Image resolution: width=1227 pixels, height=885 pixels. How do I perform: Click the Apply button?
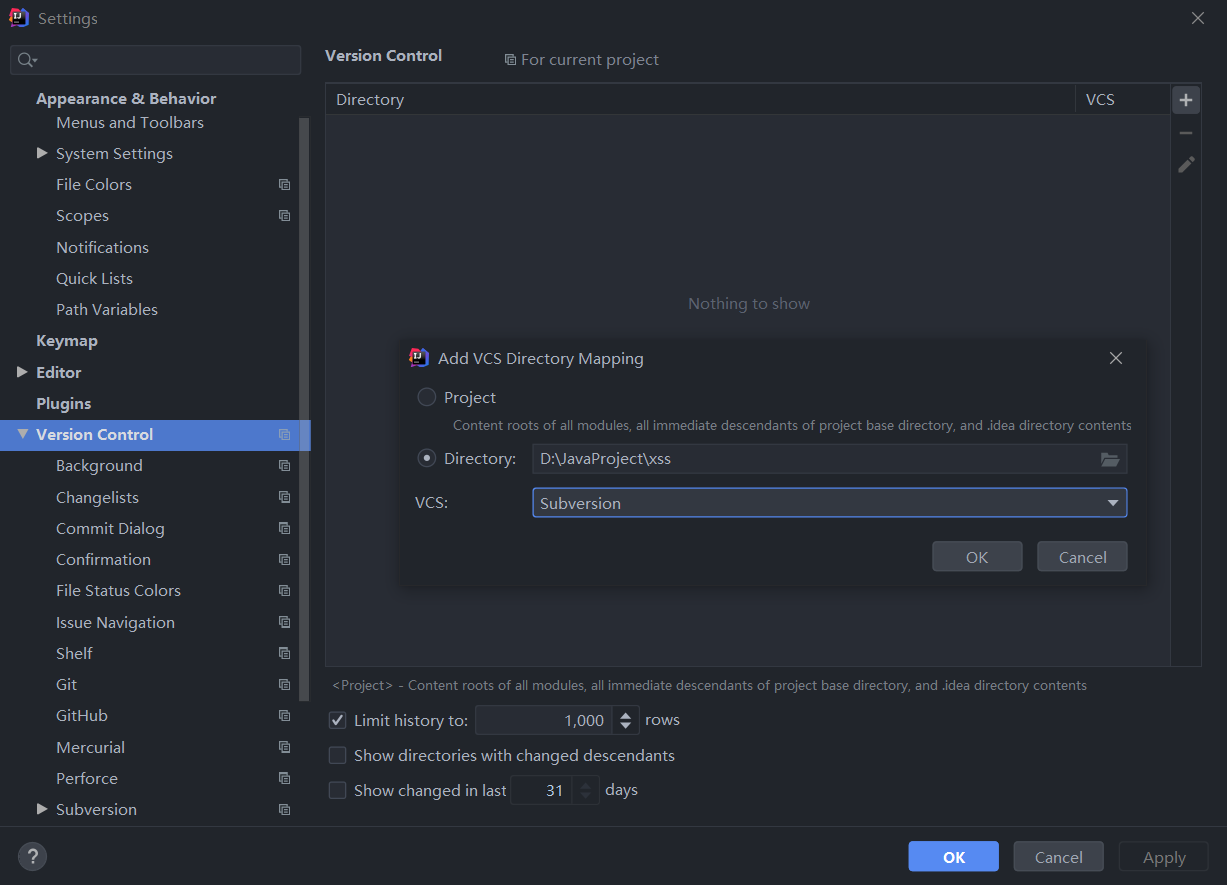pyautogui.click(x=1164, y=857)
